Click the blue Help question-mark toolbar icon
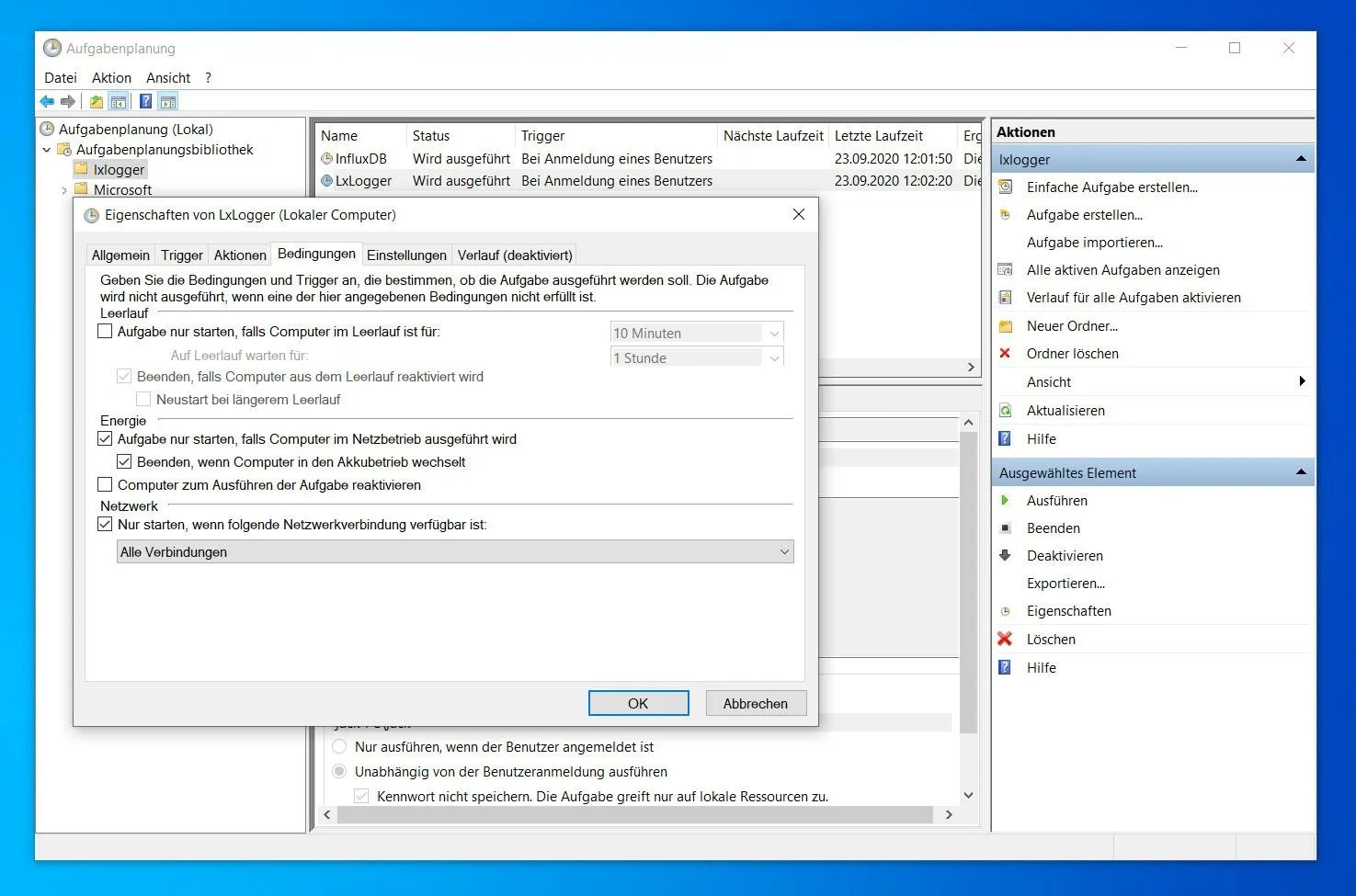 145,101
